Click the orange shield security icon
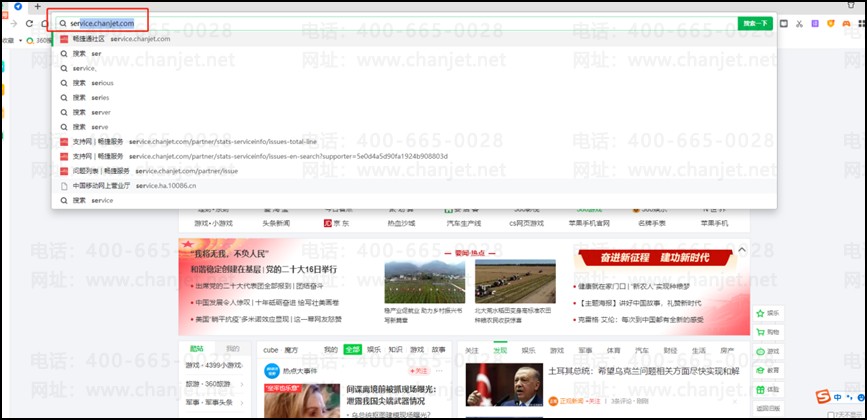The image size is (867, 420). tap(831, 24)
